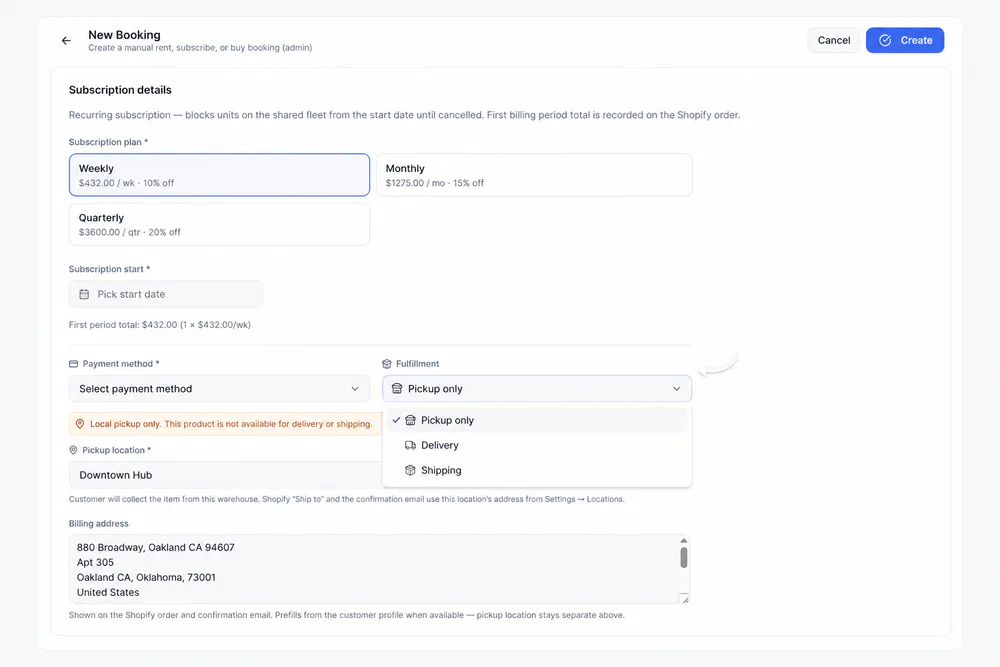The width and height of the screenshot is (1000, 667).
Task: Click the '$1275.00 / mo · 15% off' text
Action: click(434, 183)
